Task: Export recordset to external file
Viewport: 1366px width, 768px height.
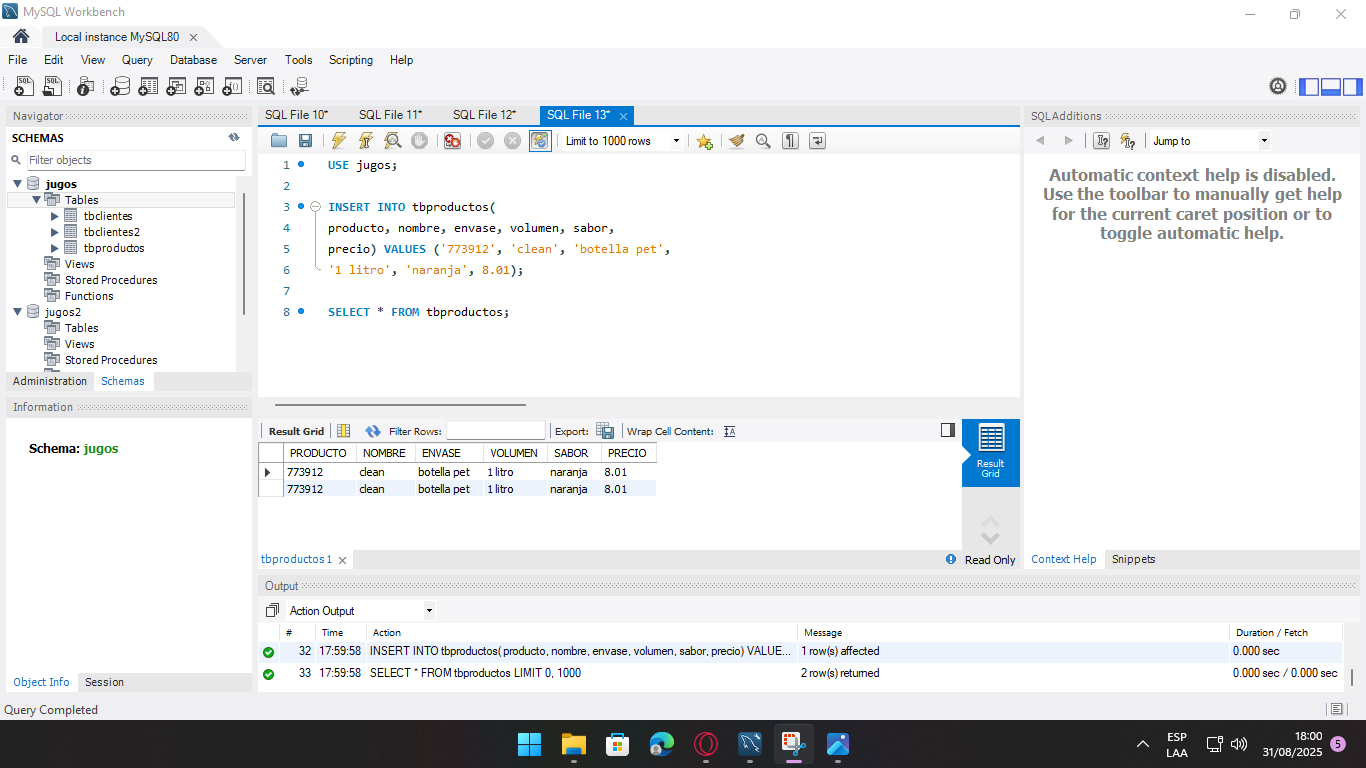Action: (605, 431)
